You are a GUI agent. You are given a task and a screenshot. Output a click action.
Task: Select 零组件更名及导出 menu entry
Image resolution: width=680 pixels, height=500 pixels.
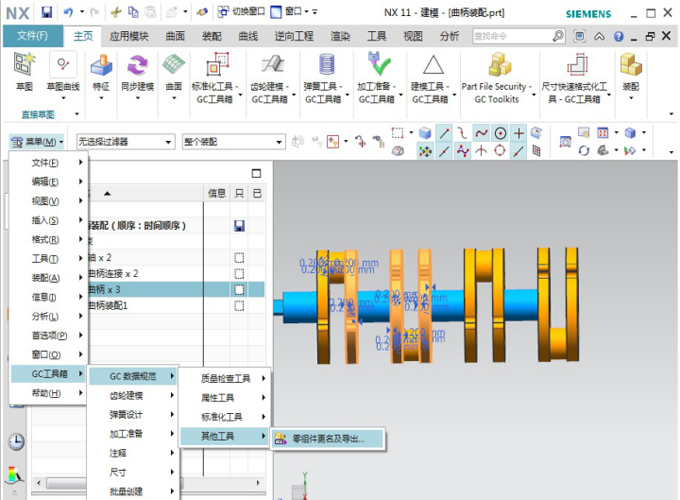[x=327, y=438]
